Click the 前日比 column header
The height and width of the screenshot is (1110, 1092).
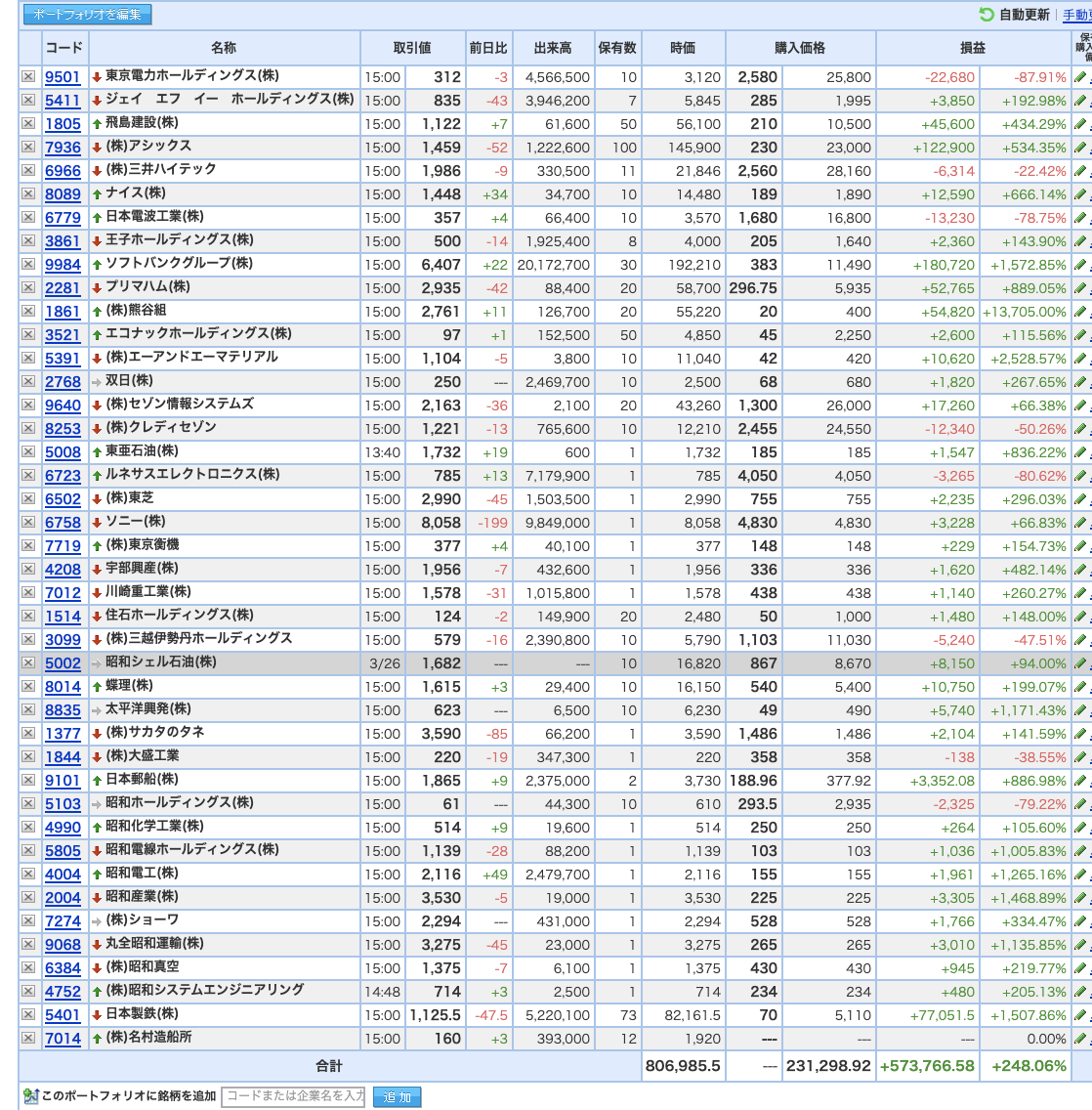coord(489,48)
